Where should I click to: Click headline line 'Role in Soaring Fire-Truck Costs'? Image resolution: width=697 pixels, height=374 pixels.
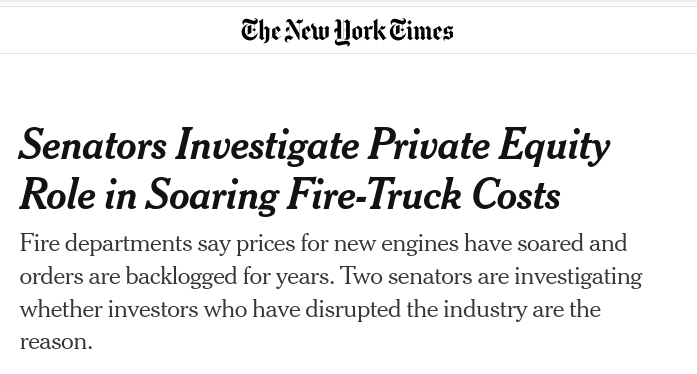pyautogui.click(x=290, y=195)
